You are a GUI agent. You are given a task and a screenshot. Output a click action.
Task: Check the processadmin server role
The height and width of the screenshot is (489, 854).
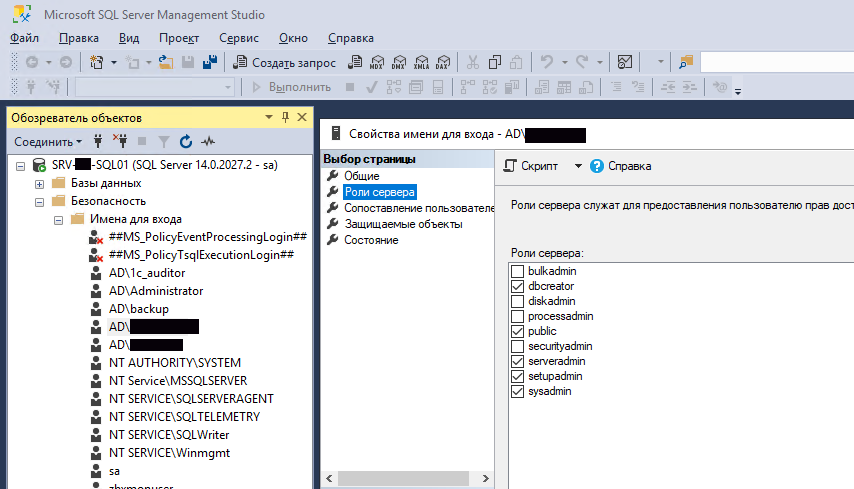pyautogui.click(x=517, y=316)
